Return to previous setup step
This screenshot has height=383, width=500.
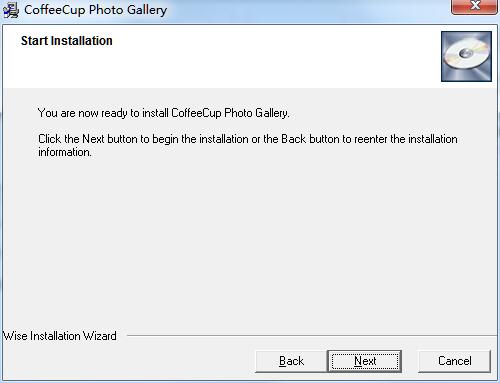pos(291,361)
